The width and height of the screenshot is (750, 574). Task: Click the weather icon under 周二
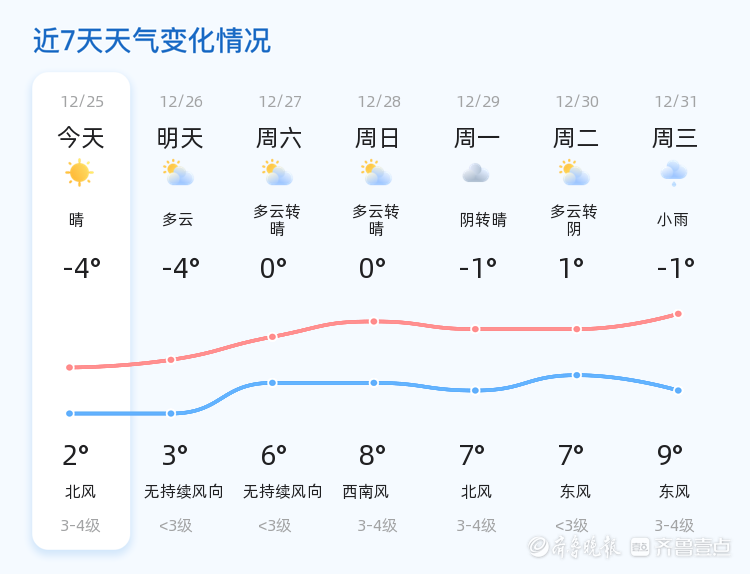pyautogui.click(x=574, y=173)
